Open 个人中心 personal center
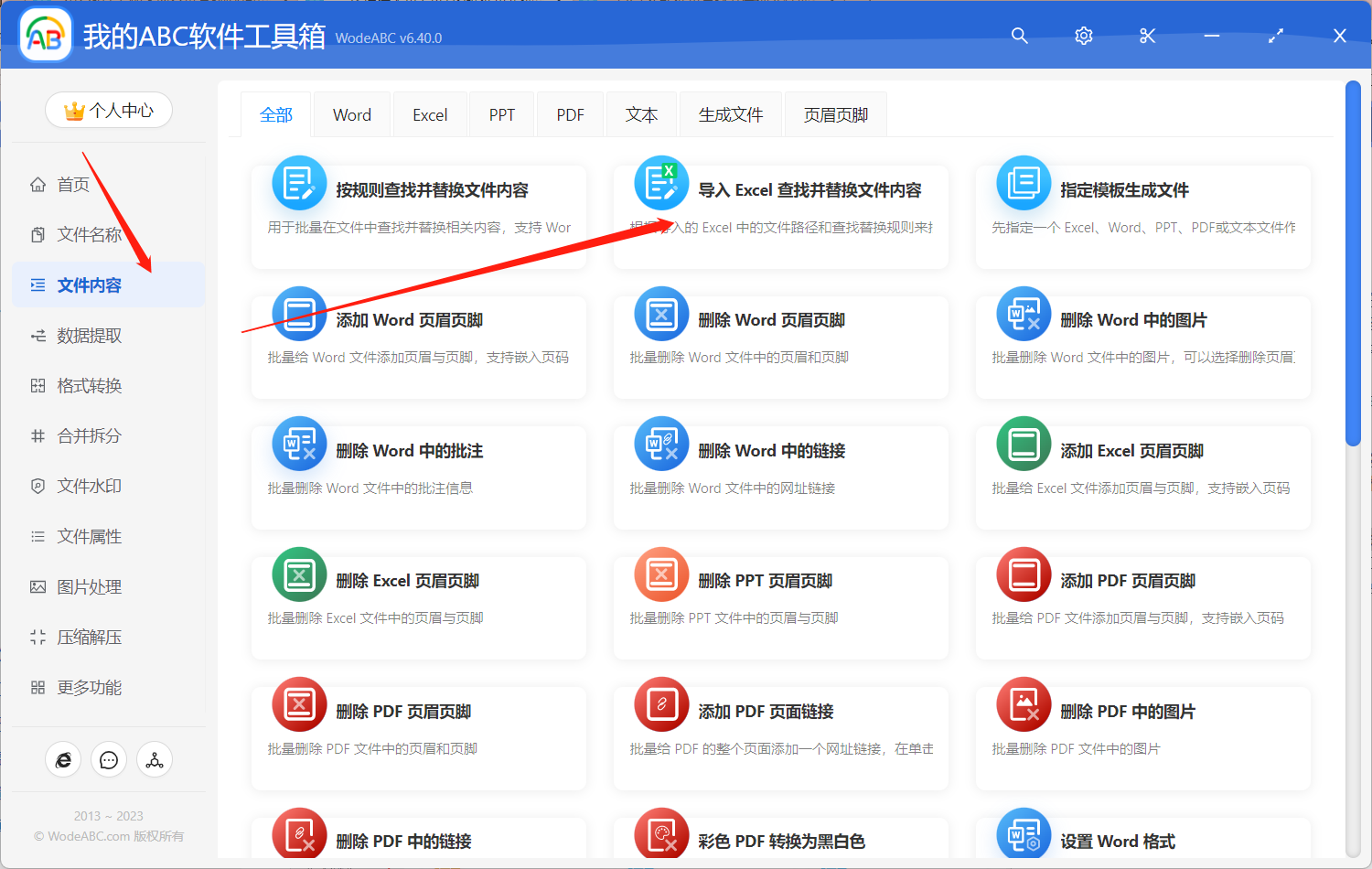This screenshot has height=869, width=1372. click(108, 109)
